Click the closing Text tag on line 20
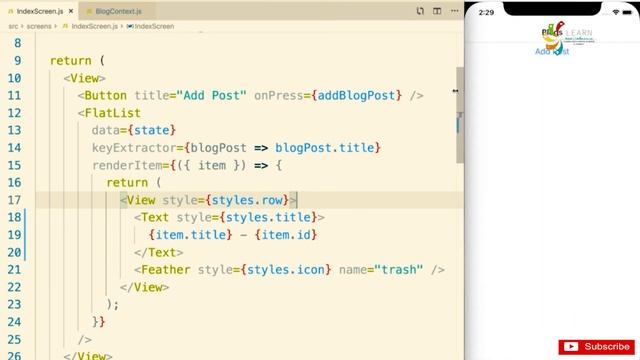Image resolution: width=640 pixels, height=360 pixels. click(x=159, y=252)
